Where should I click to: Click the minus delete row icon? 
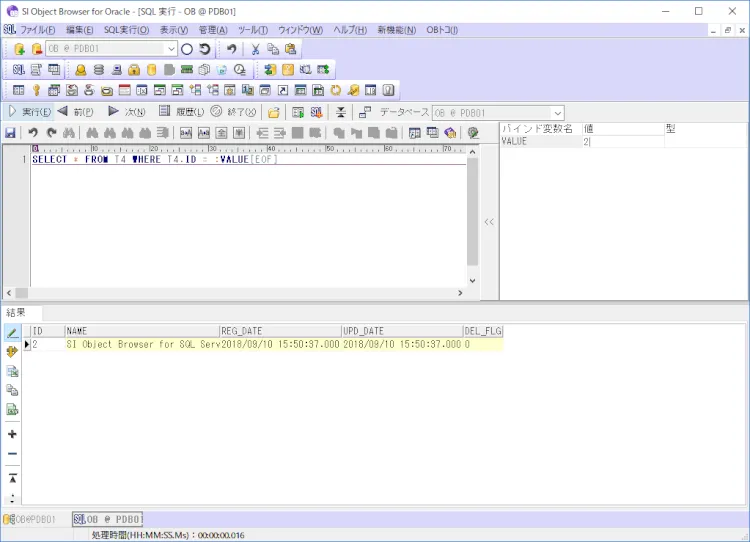click(12, 454)
